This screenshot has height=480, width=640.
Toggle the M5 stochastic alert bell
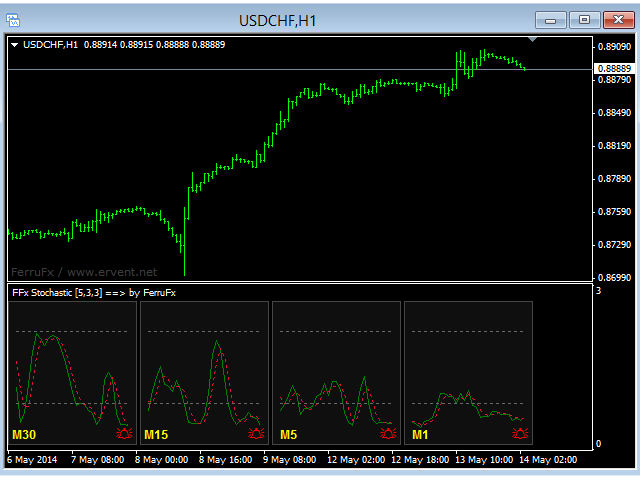click(388, 433)
